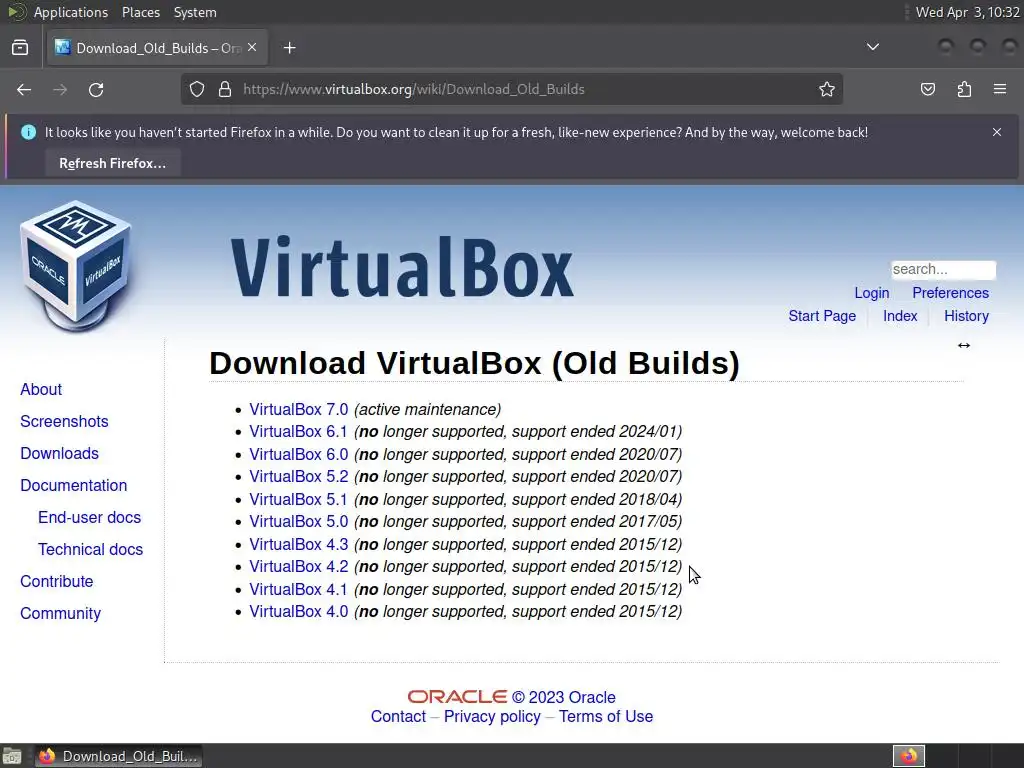Click the text (active maintenance)

coord(428,409)
